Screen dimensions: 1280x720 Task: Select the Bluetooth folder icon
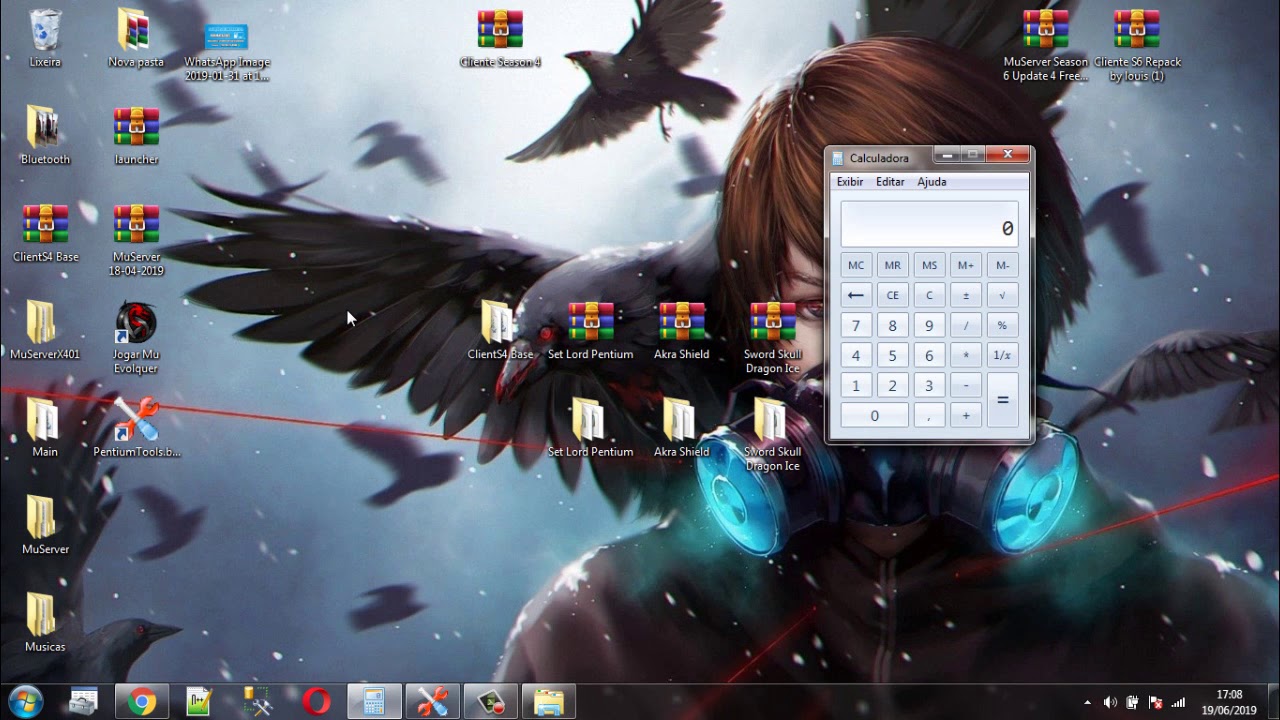[x=45, y=127]
